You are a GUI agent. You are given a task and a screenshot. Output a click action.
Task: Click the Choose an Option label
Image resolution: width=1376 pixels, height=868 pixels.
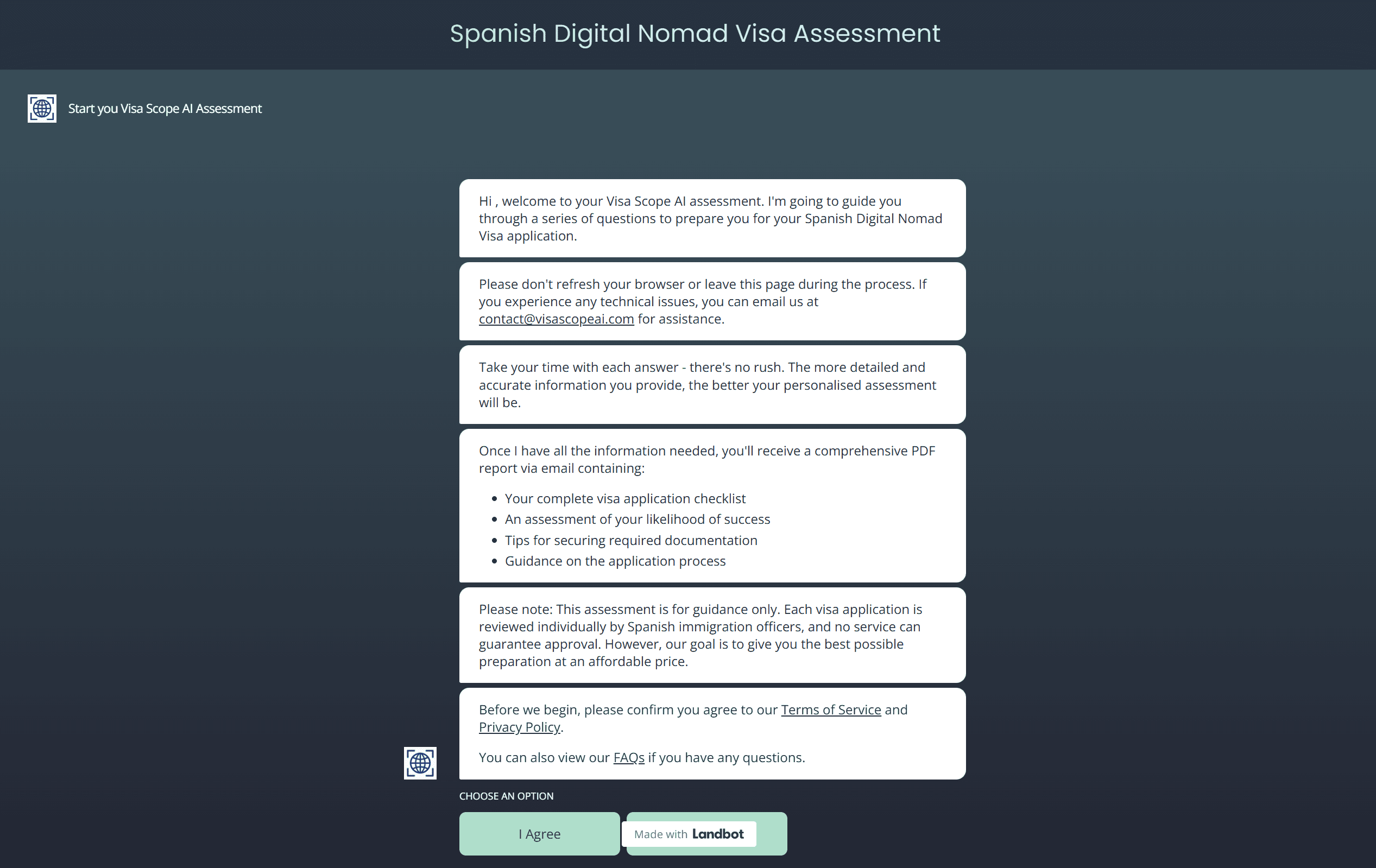tap(506, 796)
